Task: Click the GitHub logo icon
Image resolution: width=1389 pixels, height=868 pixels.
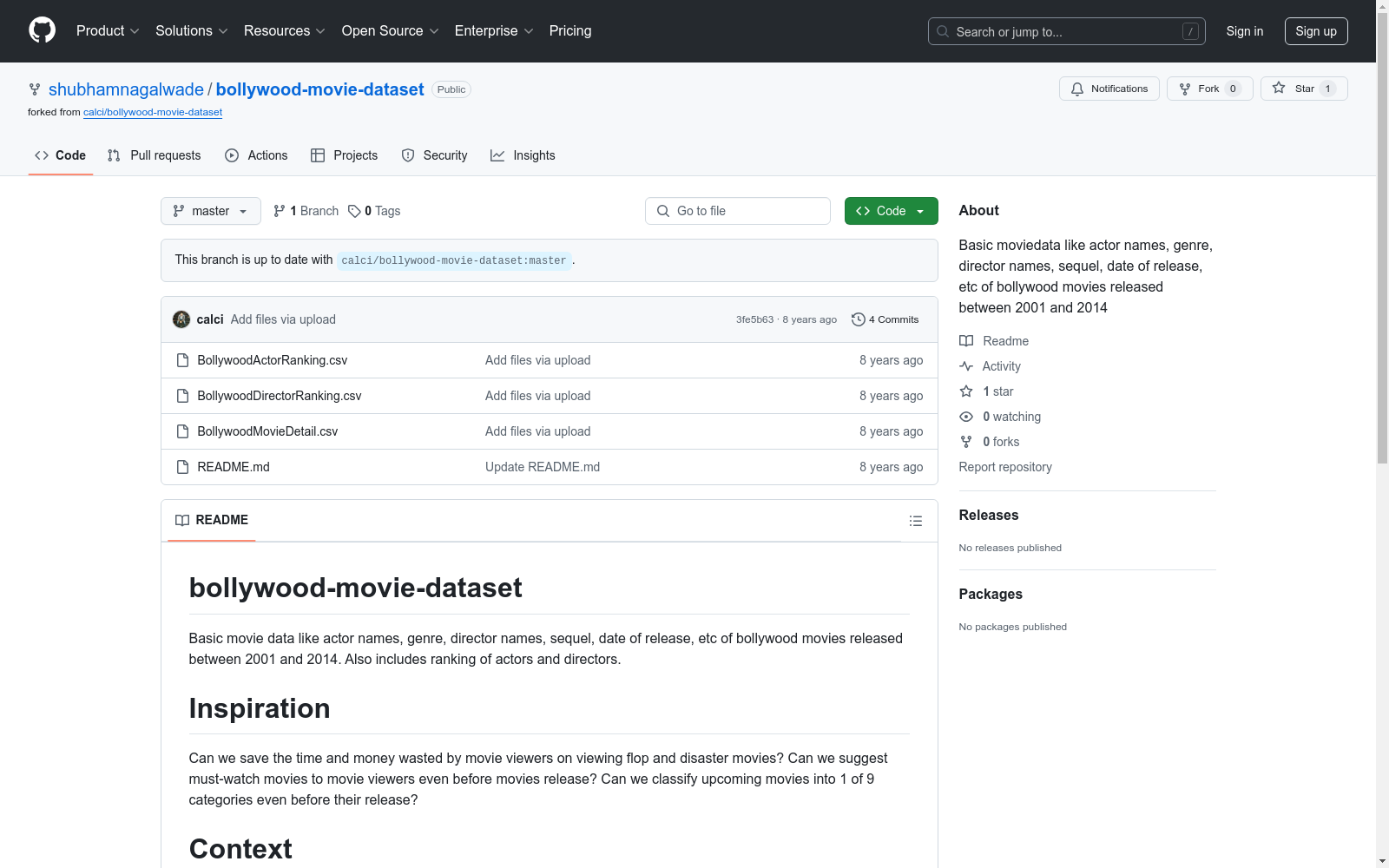Action: [x=42, y=30]
